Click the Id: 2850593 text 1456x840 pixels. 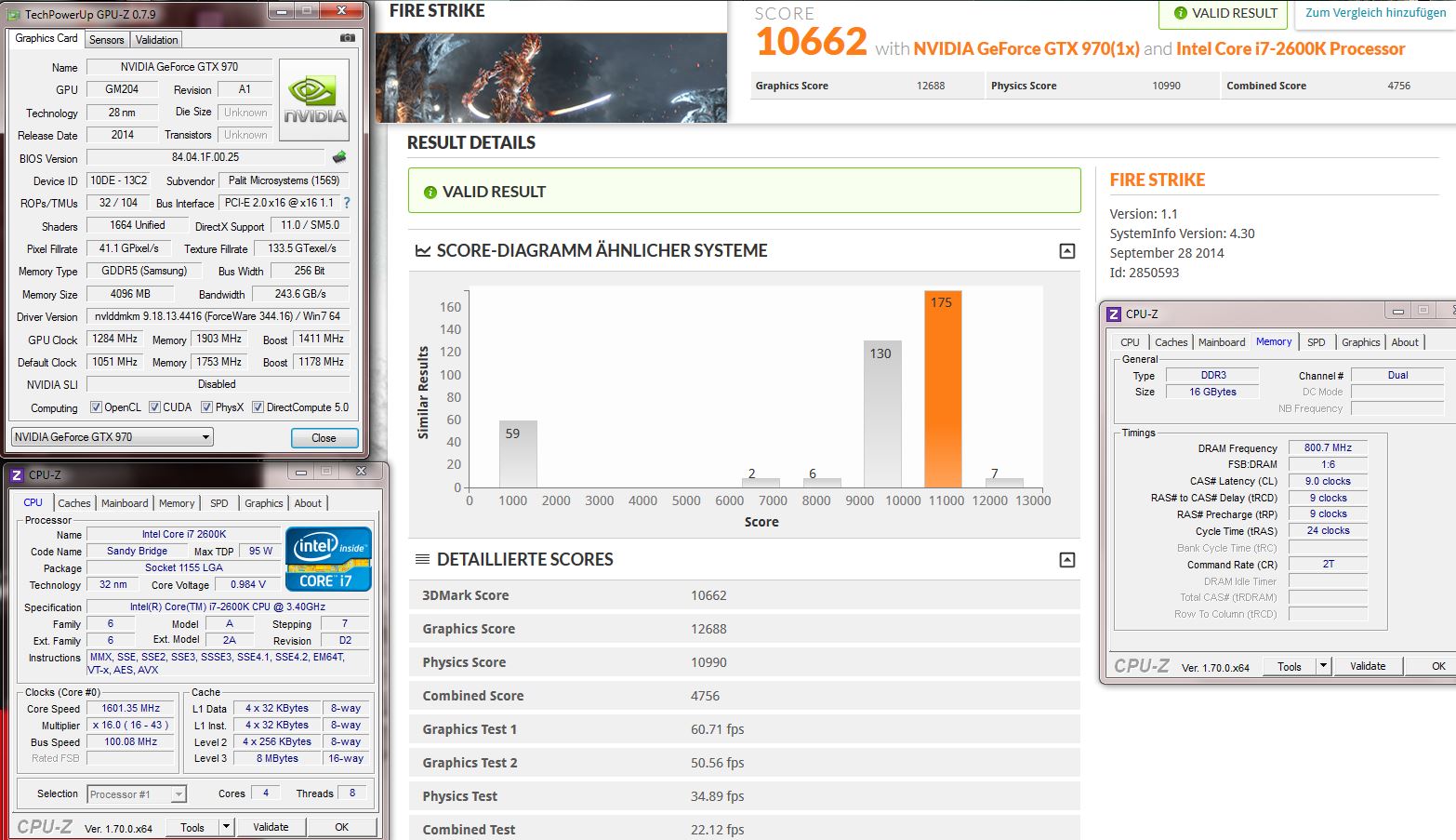click(x=1145, y=273)
